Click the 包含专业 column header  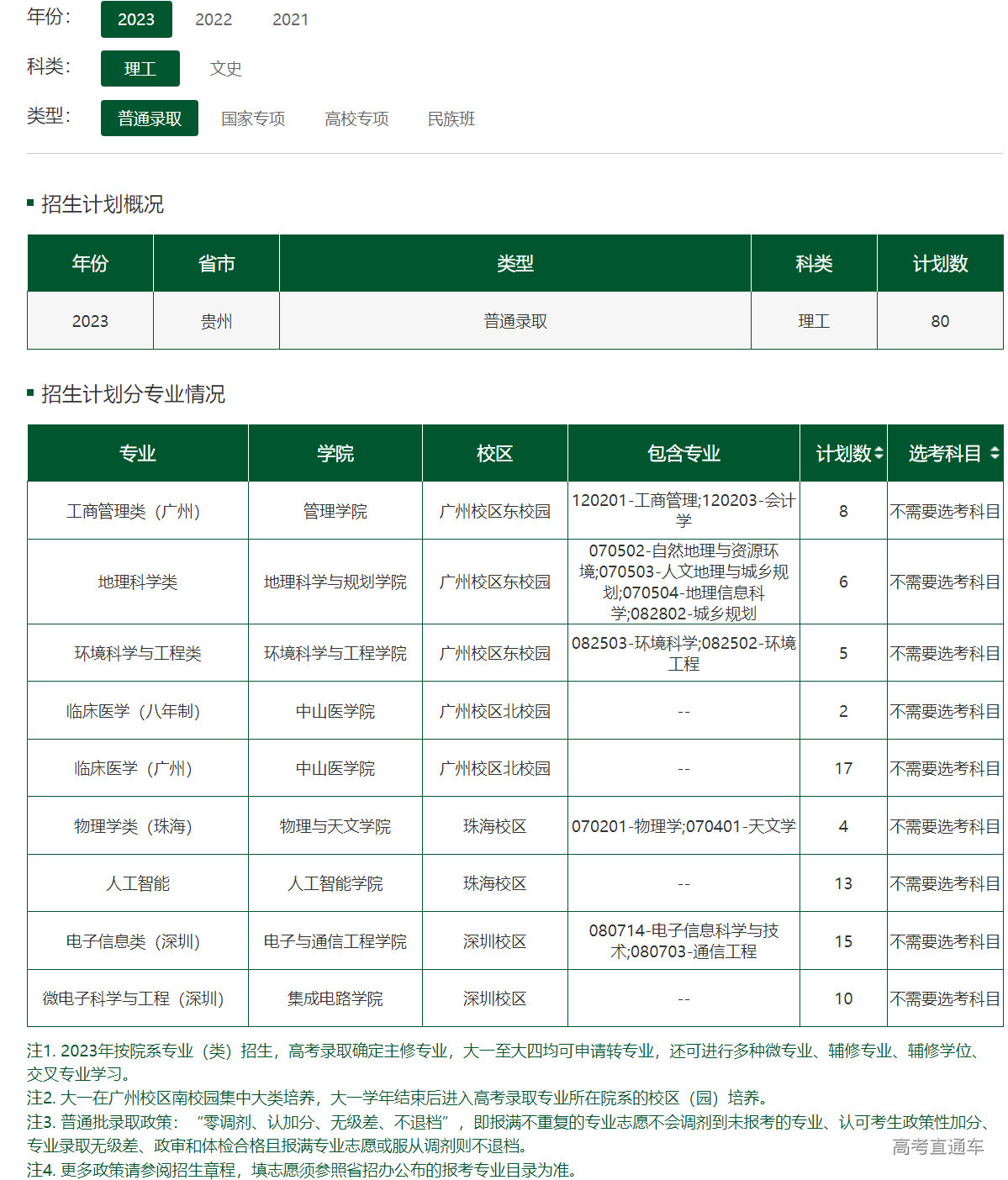[x=683, y=454]
